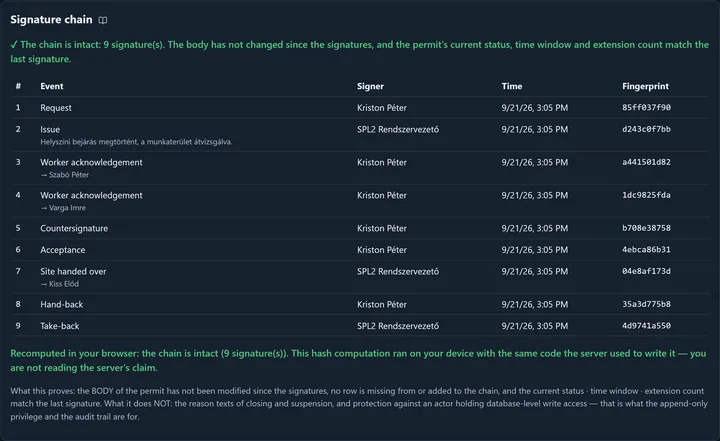The image size is (720, 441).
Task: Click the What this proves explanation paragraph
Action: 359,404
